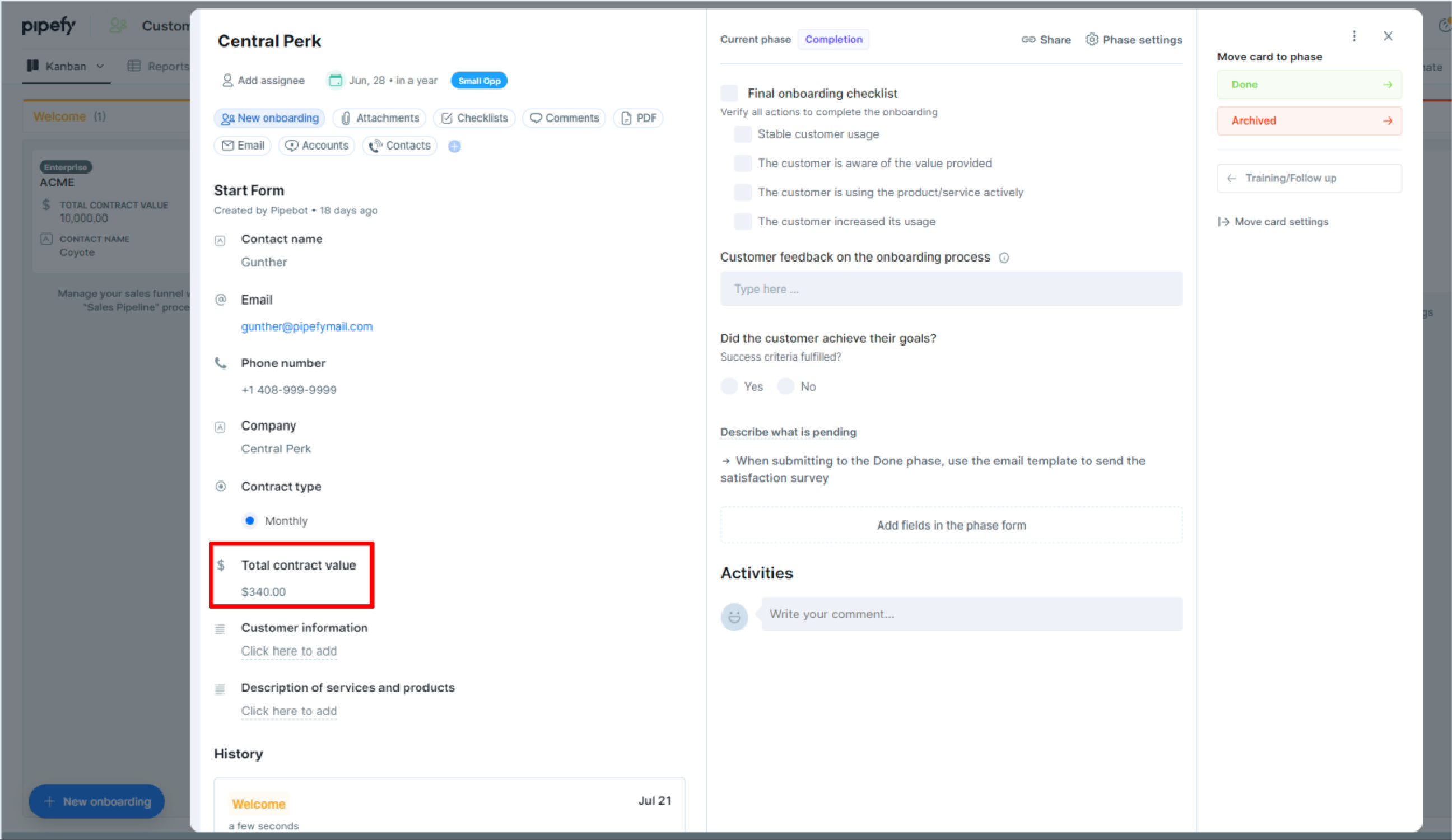Screen dimensions: 1452x840
Task: Switch to the Current phase tab
Action: pos(756,39)
